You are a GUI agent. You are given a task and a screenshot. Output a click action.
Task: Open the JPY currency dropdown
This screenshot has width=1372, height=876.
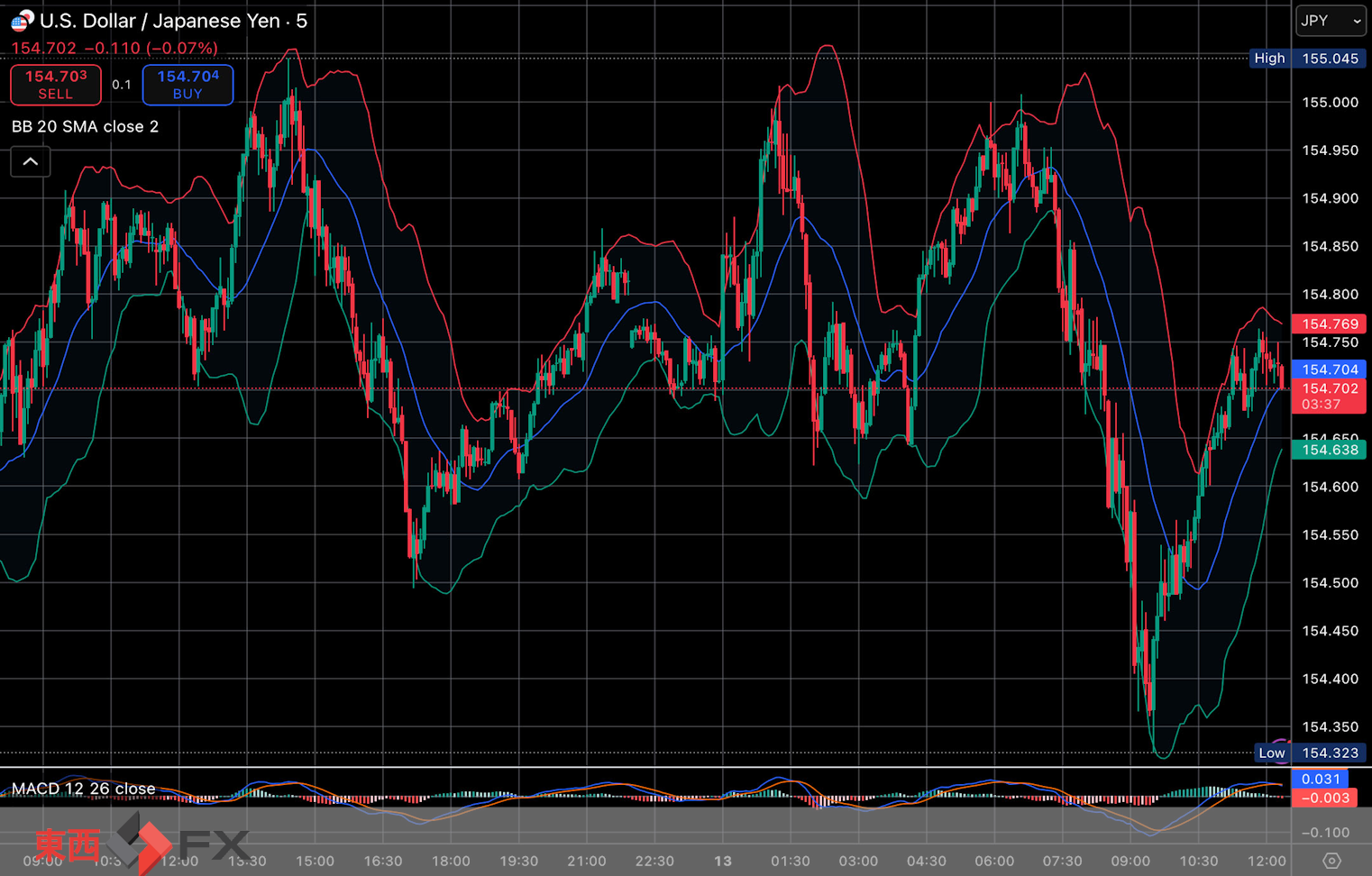[1330, 21]
